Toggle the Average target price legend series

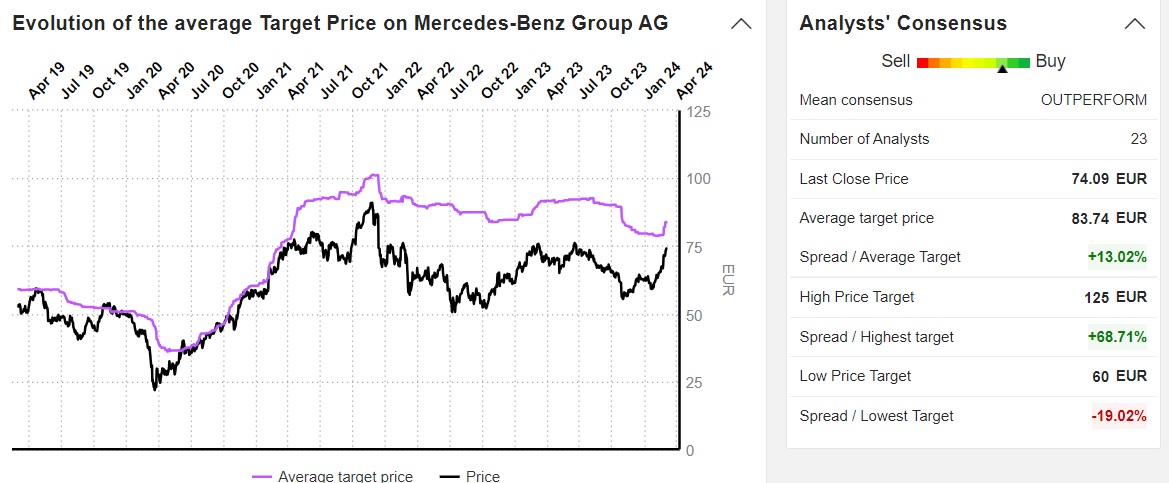(x=332, y=476)
